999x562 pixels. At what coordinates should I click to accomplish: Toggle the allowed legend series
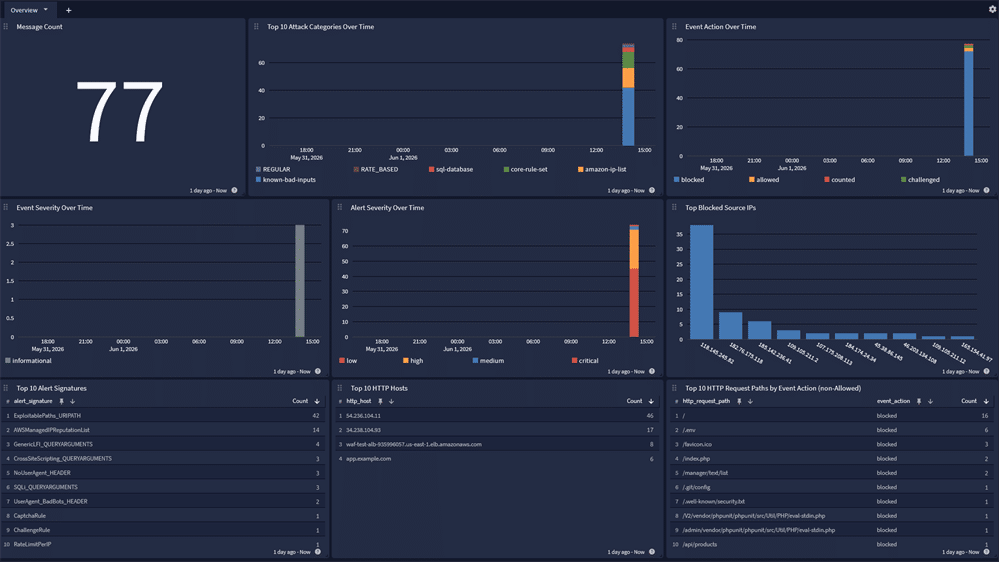click(764, 180)
